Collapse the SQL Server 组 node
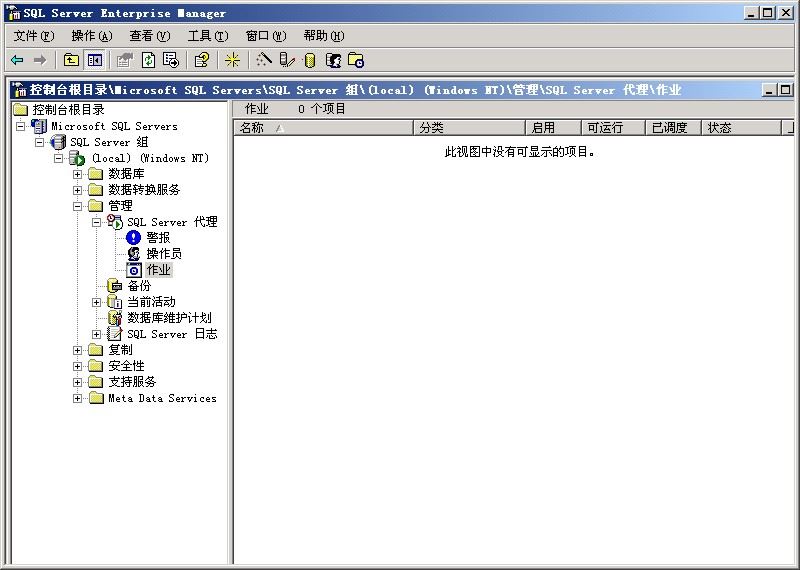Screen dimensions: 800x570 (39, 142)
